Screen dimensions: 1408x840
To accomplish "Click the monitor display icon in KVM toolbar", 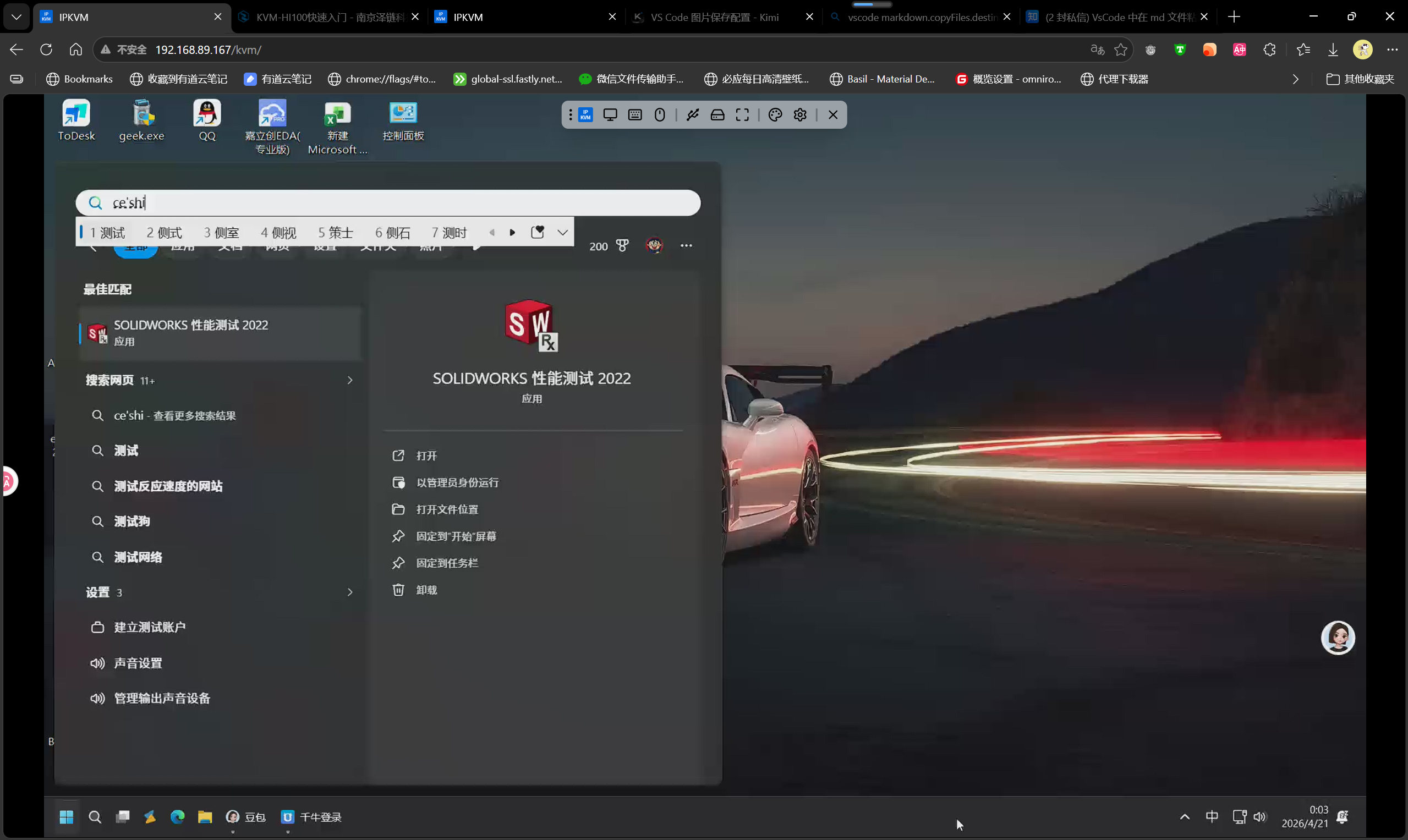I will tap(610, 115).
